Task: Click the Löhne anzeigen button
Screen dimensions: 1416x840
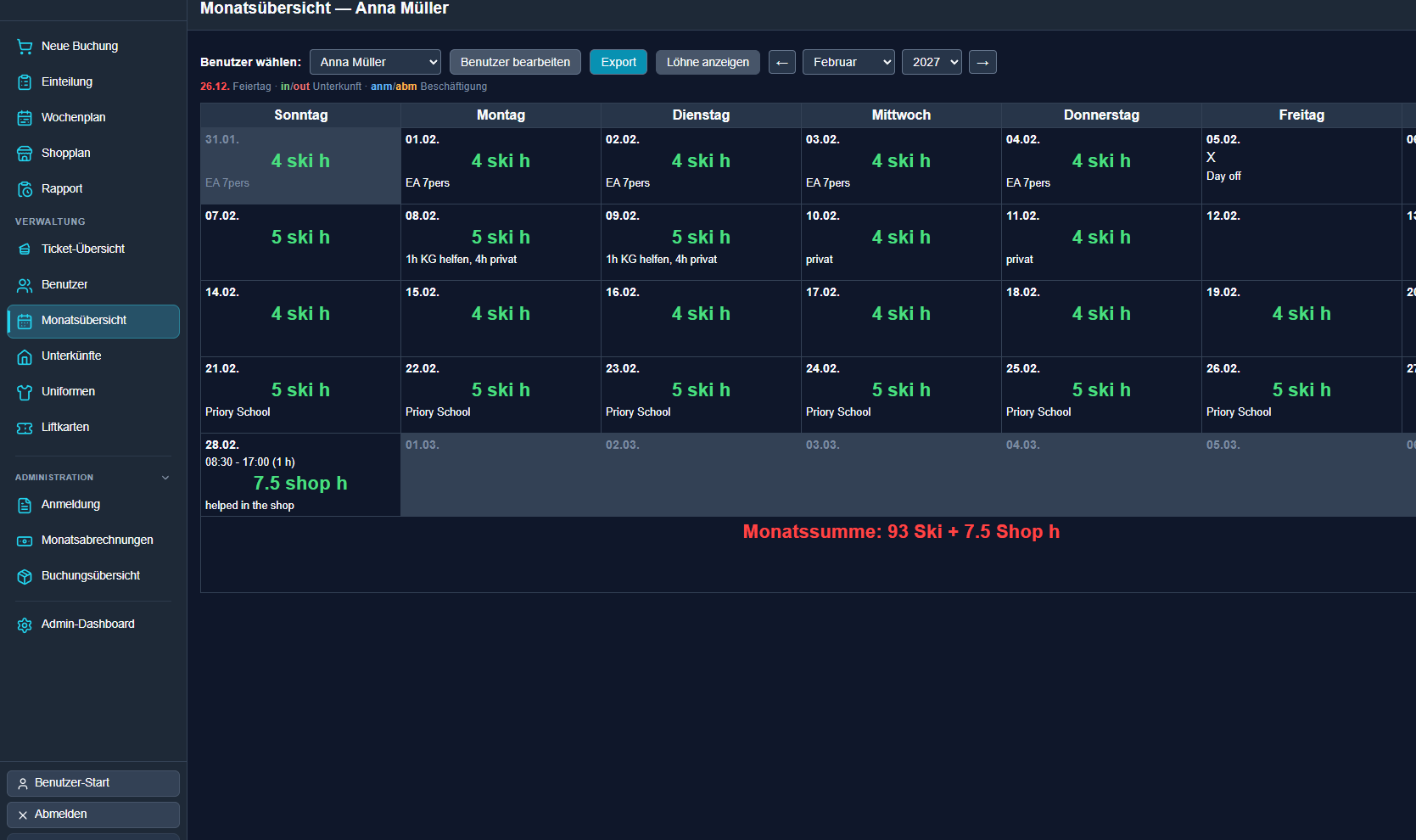Action: pyautogui.click(x=708, y=62)
